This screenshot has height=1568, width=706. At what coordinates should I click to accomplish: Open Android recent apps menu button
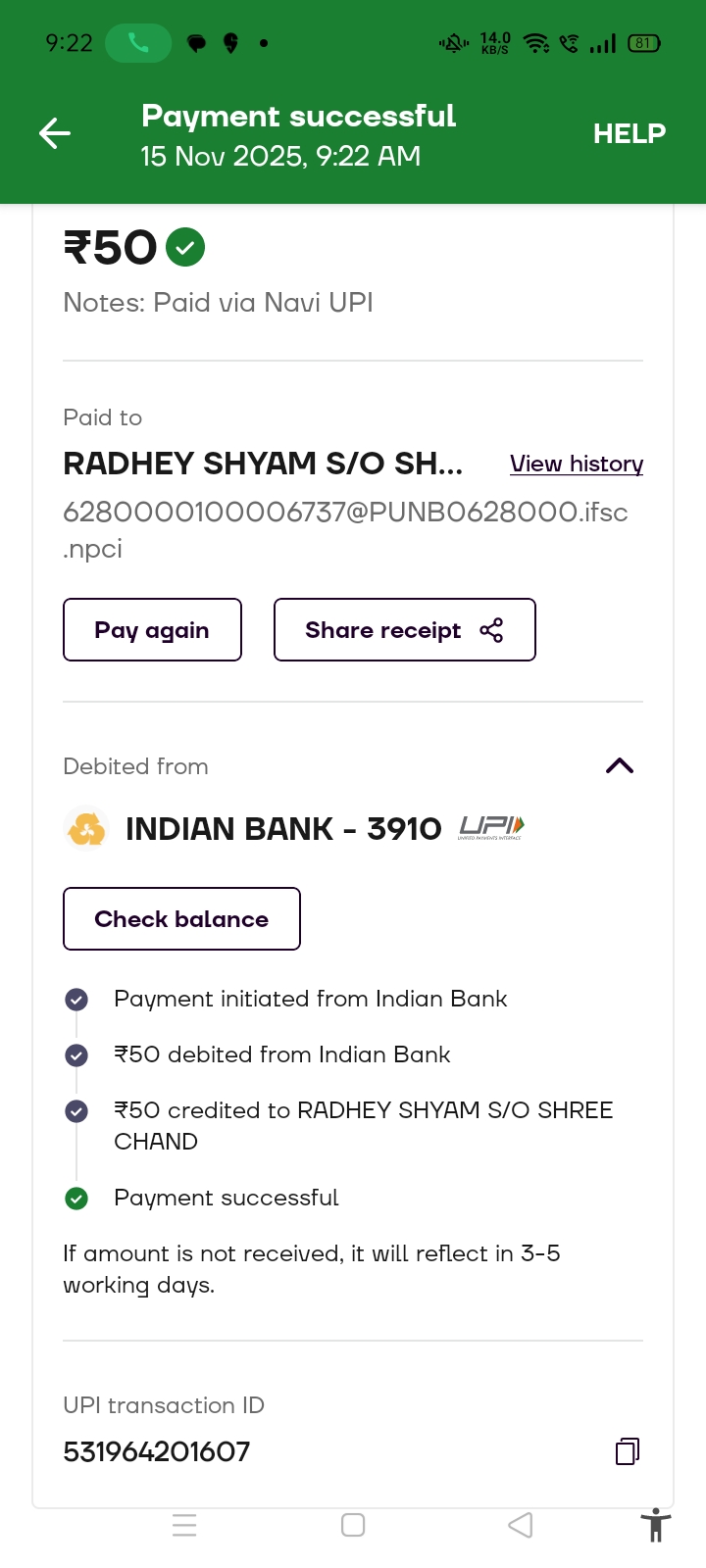point(184,1525)
